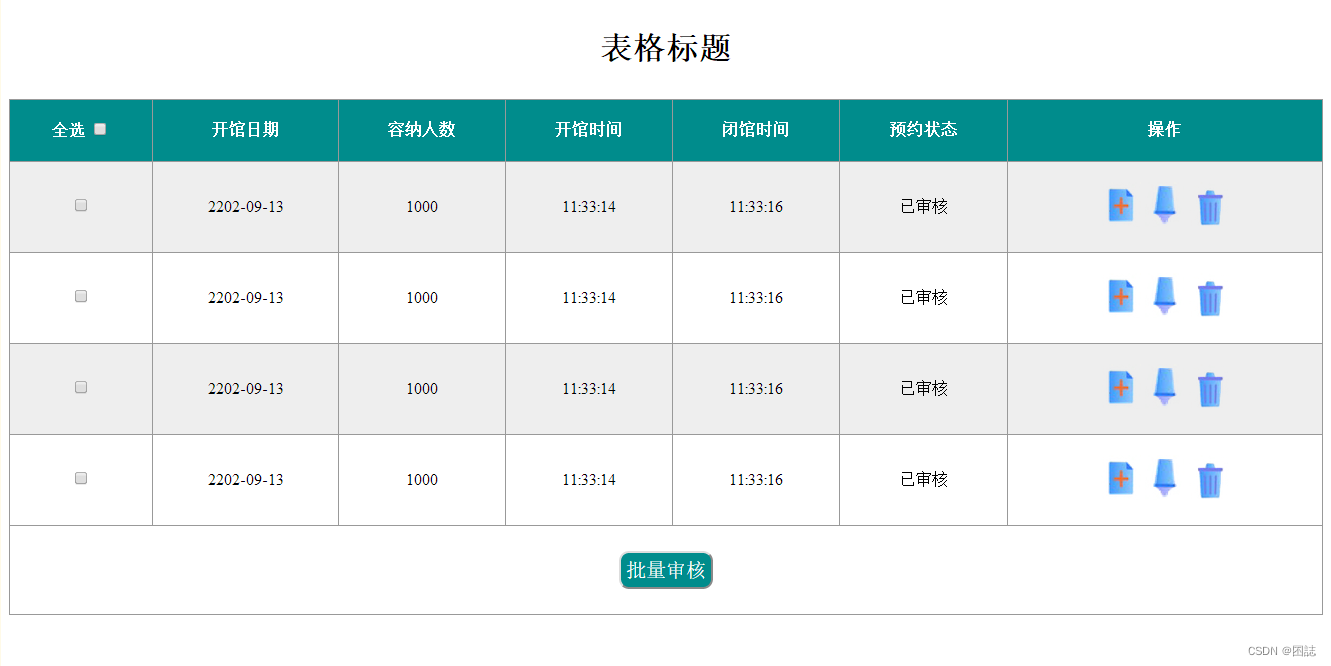Toggle the 全选 select-all checkbox in header

(x=100, y=129)
